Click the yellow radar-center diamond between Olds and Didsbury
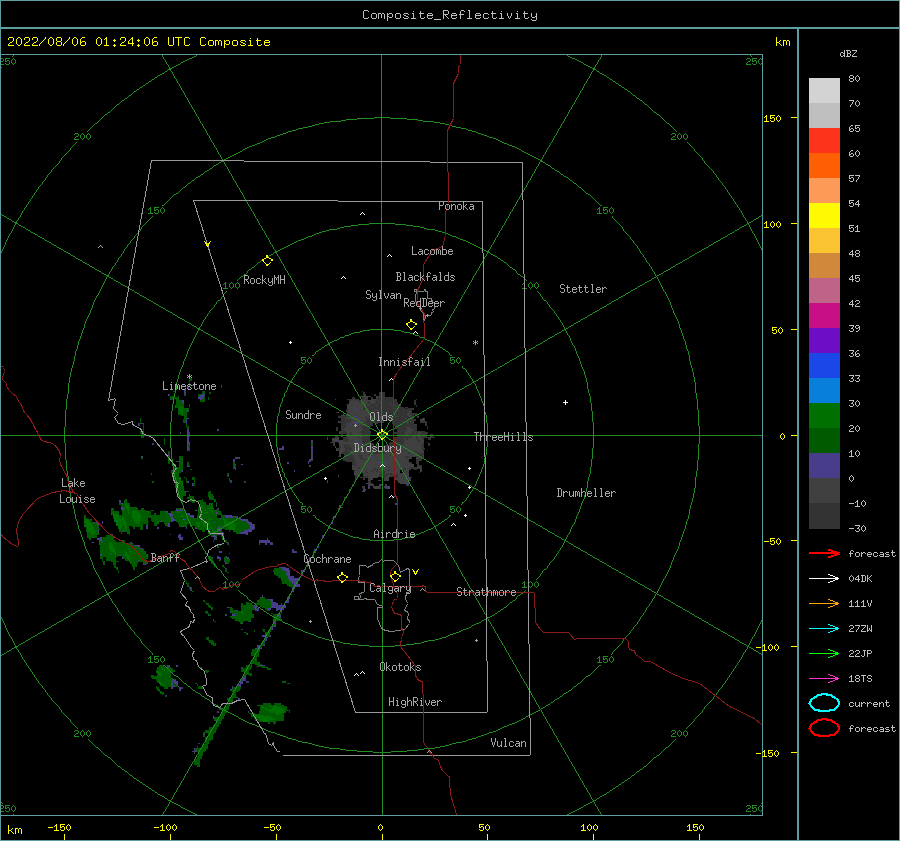 point(382,435)
